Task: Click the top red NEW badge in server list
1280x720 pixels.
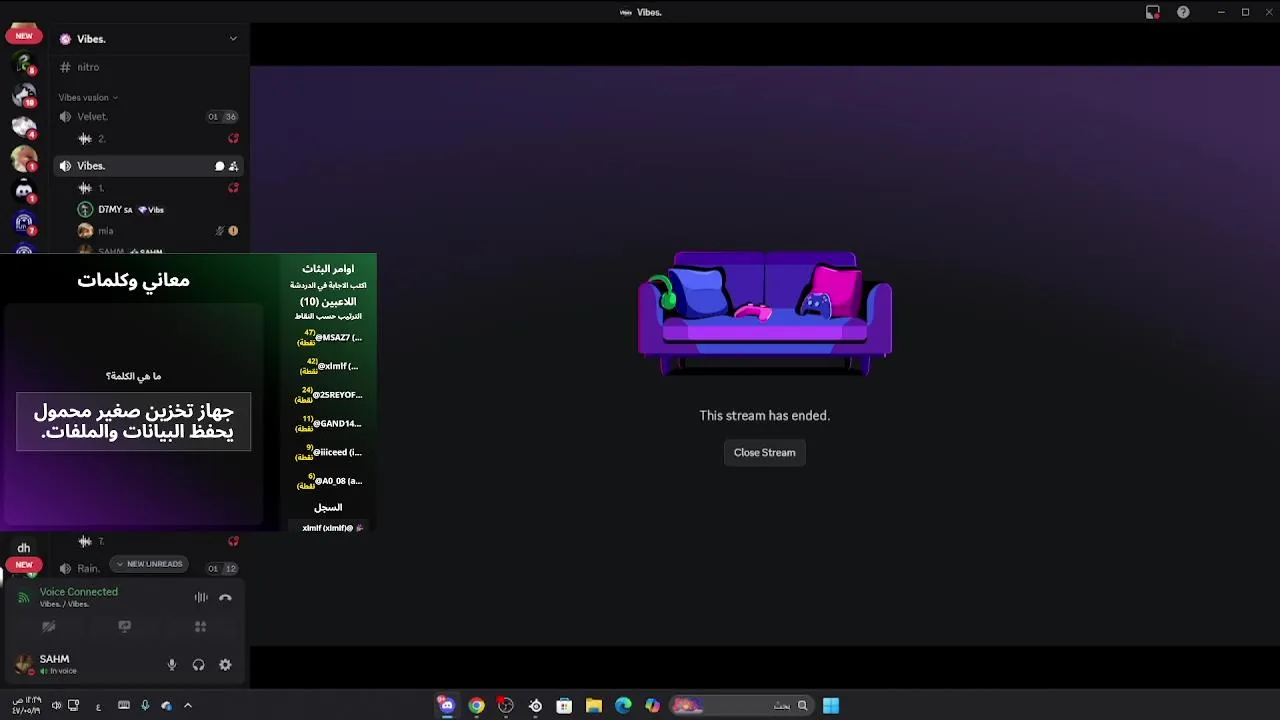Action: 24,36
